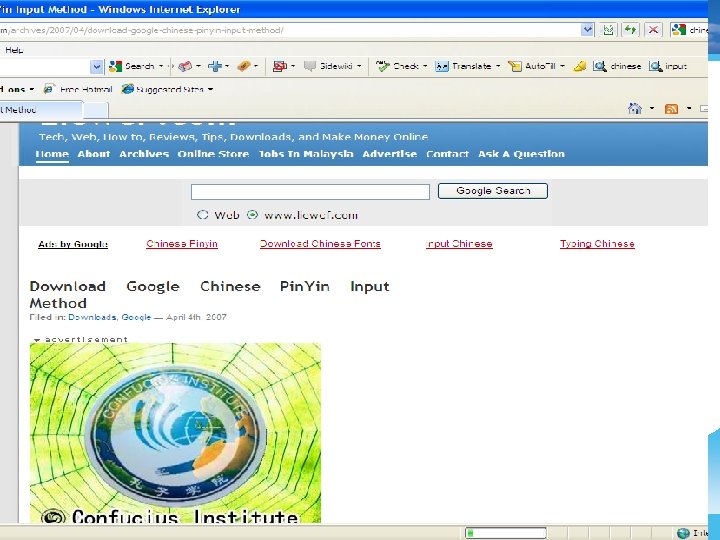Image resolution: width=720 pixels, height=540 pixels.
Task: Click the orange RSS feeds icon
Action: pos(671,109)
